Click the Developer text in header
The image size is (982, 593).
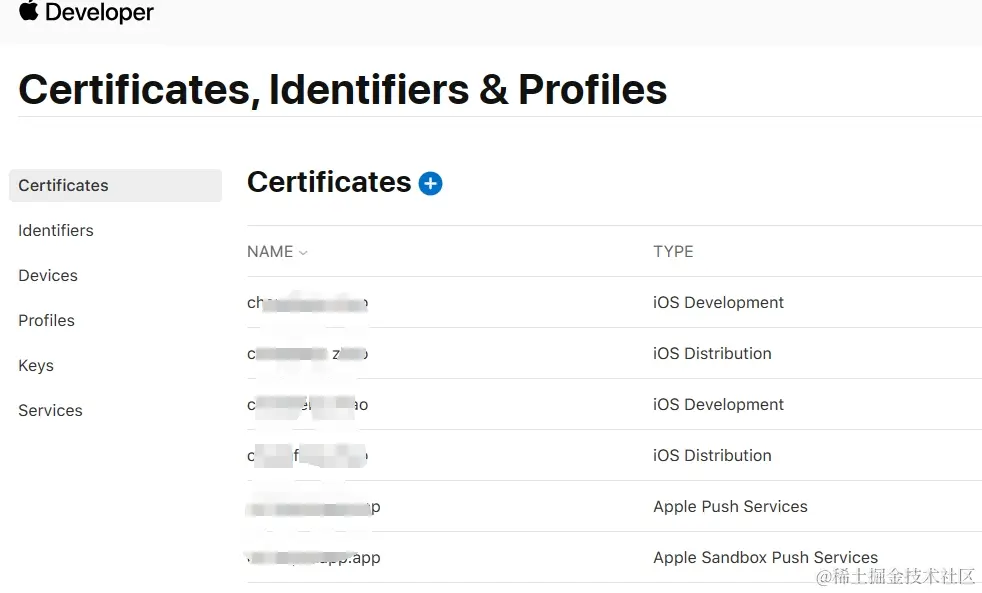pyautogui.click(x=99, y=13)
